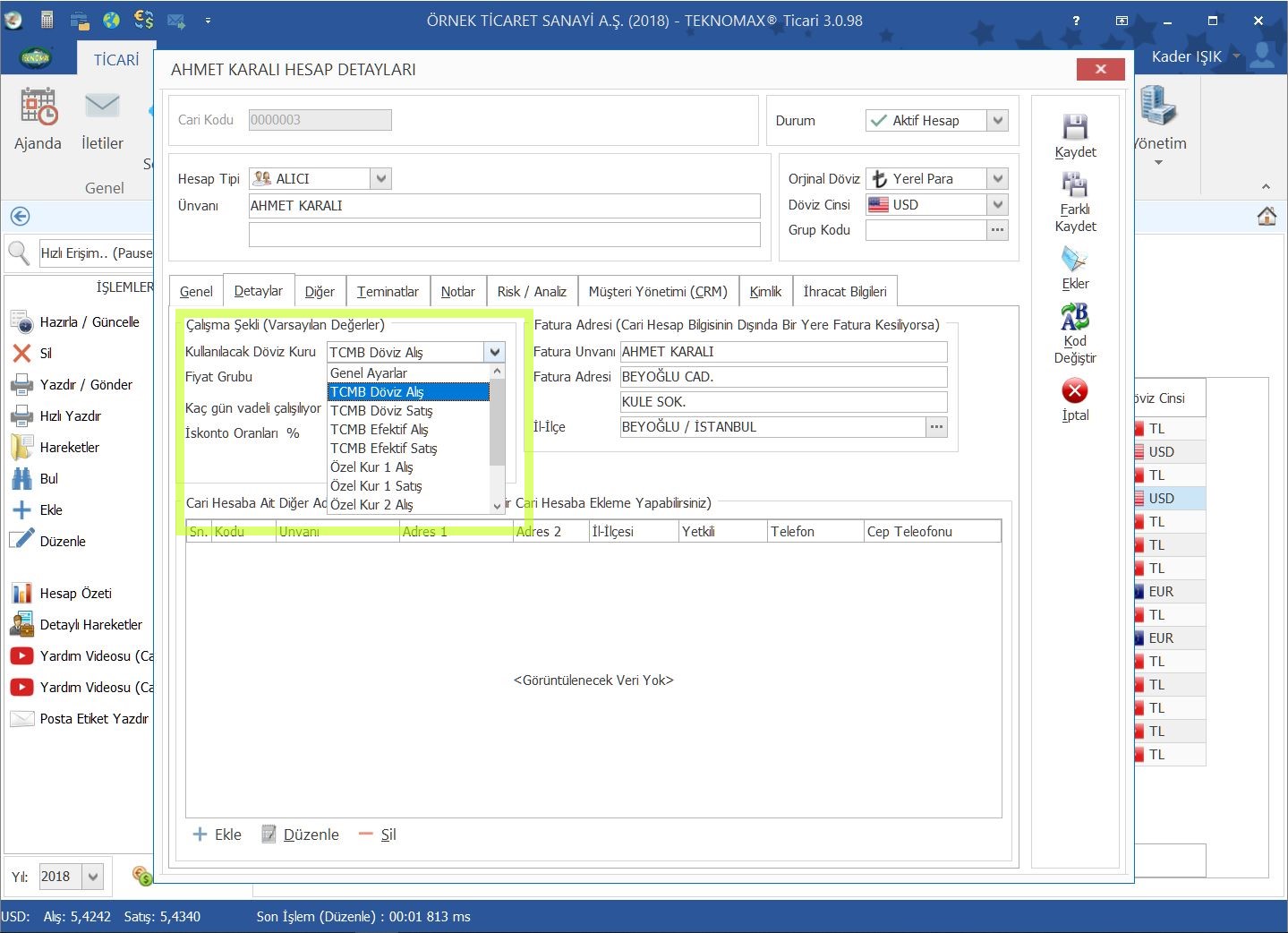Switch to the Teminatlar tab
The image size is (1288, 933).
388,292
